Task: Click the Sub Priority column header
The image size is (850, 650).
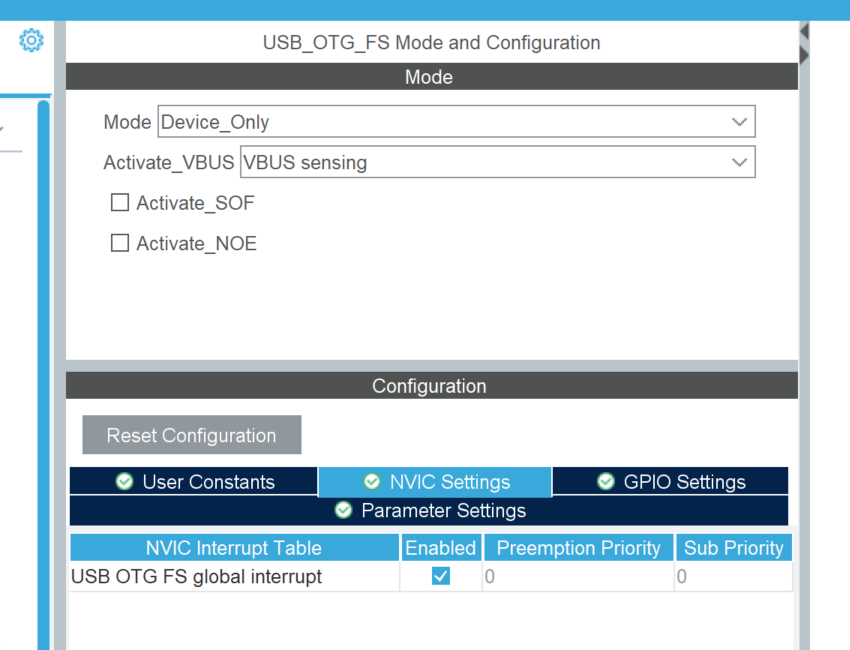Action: [x=733, y=548]
